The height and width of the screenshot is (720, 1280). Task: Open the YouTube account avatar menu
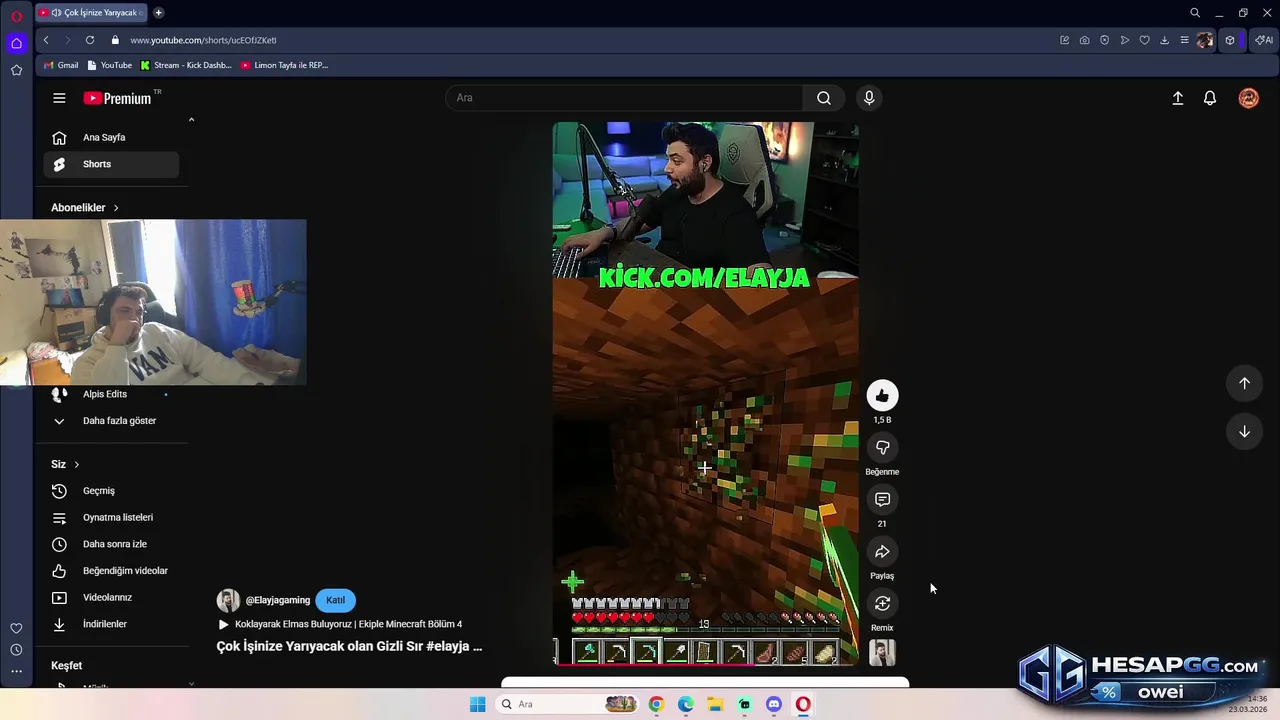1249,98
